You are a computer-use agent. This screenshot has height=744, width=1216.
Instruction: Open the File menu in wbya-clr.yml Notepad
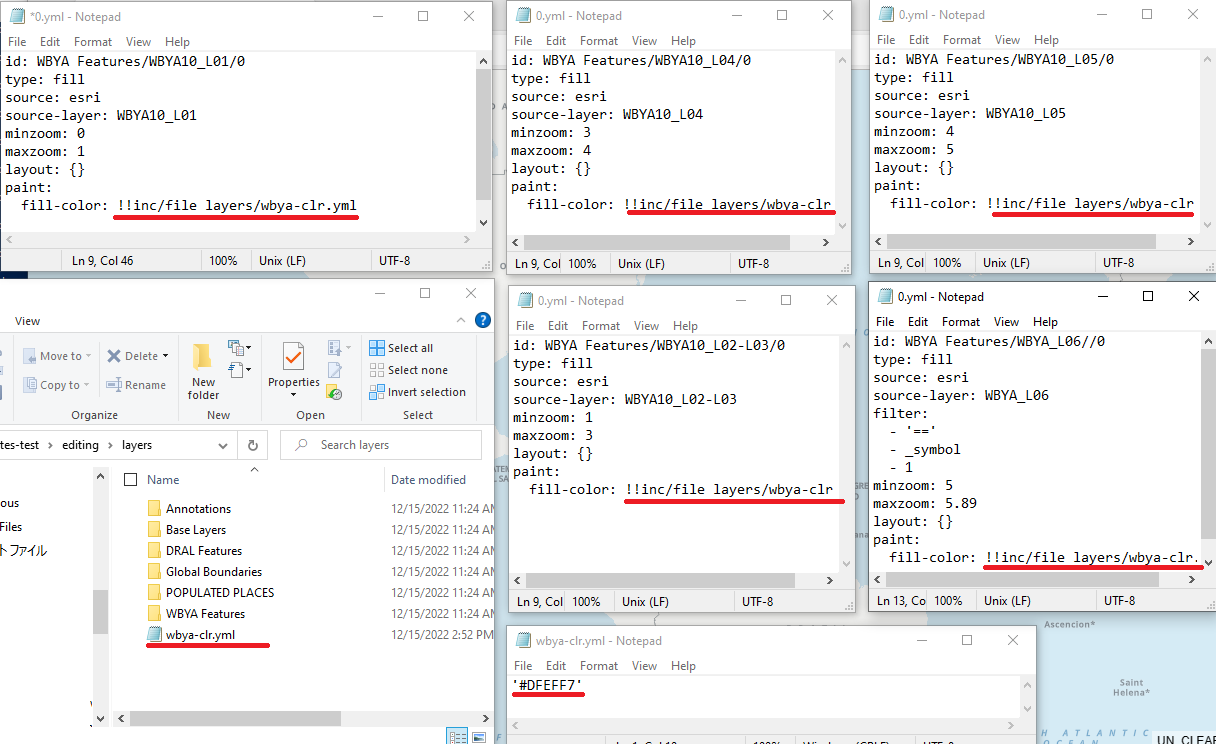pos(523,666)
